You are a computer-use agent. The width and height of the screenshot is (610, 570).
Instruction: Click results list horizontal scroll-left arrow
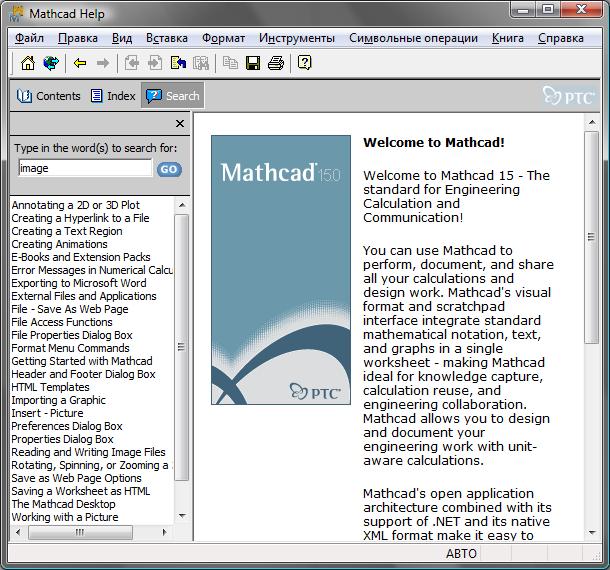19,532
